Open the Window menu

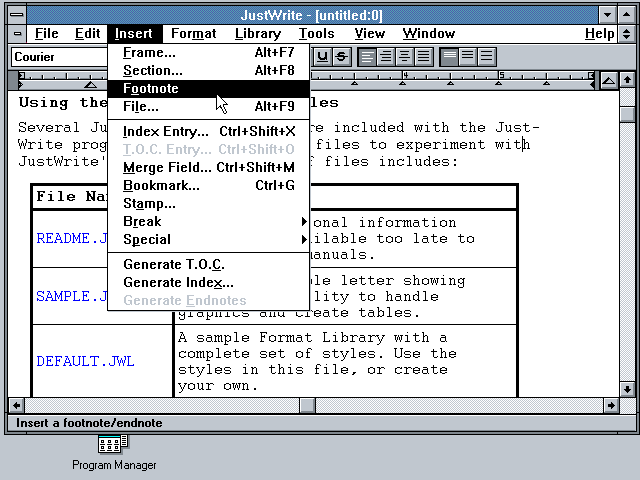[x=429, y=33]
